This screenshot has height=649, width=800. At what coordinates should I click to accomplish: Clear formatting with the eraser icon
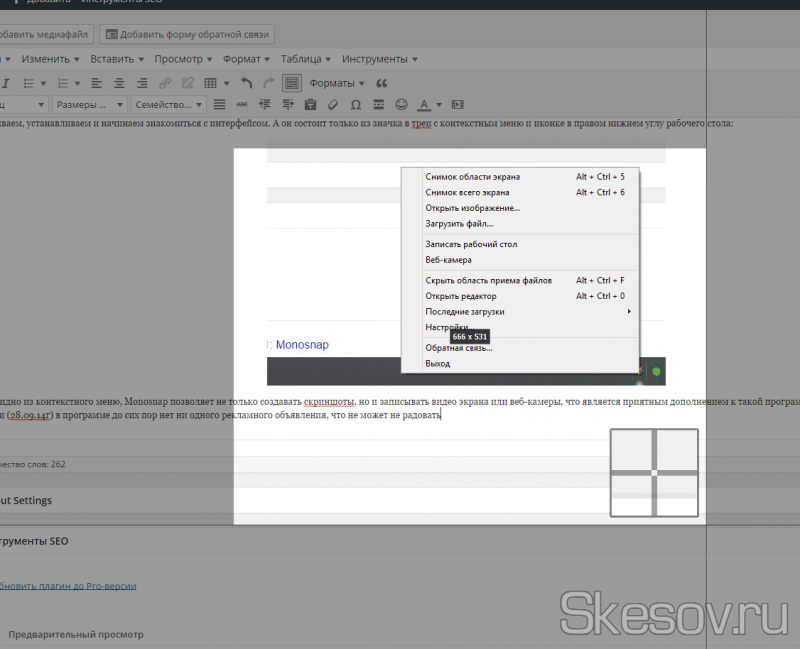point(333,104)
